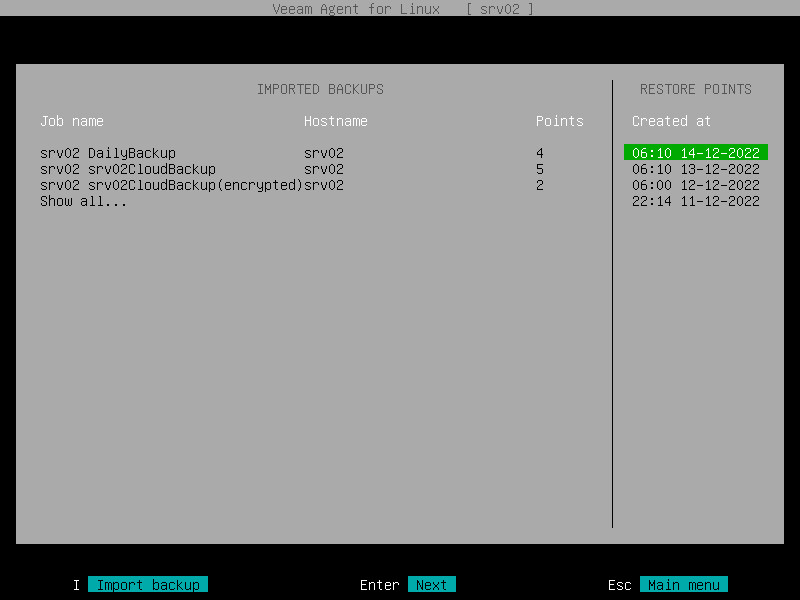
Task: Pick the 06:00 12-12-2022 restore point
Action: coord(696,185)
